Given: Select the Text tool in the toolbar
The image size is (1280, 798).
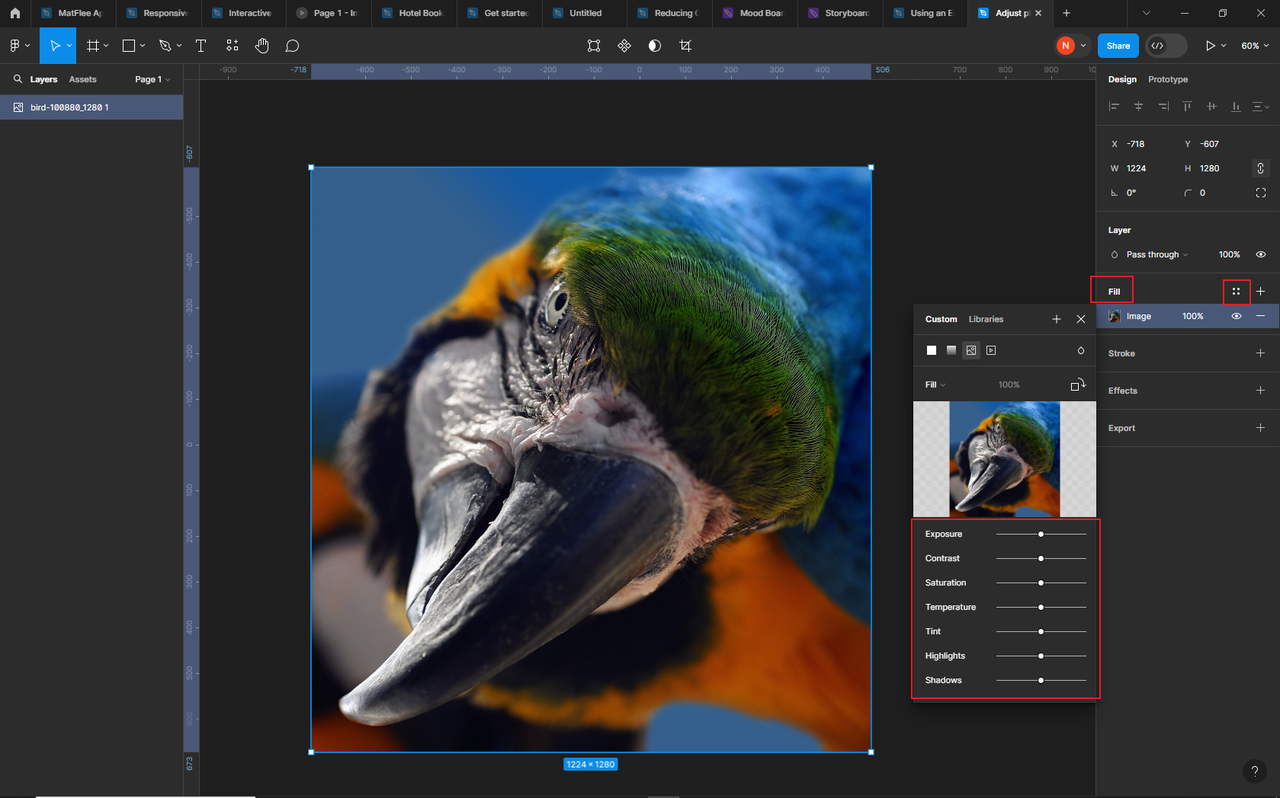Looking at the screenshot, I should coord(201,45).
